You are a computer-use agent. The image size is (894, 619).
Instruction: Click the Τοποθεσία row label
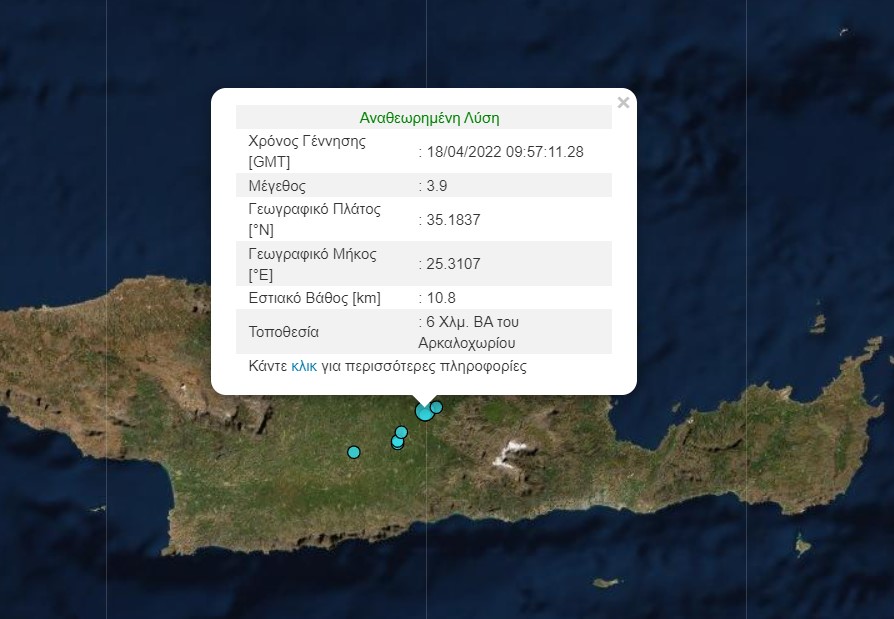284,332
